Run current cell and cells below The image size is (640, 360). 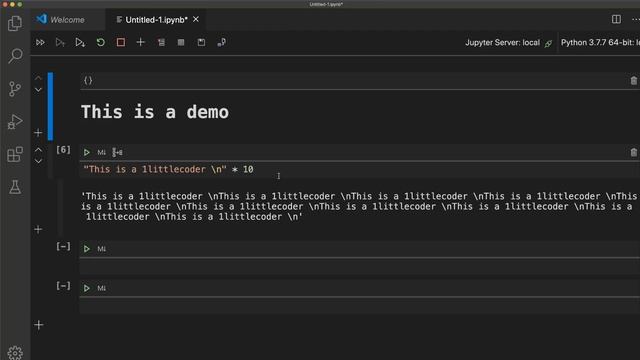click(x=80, y=42)
